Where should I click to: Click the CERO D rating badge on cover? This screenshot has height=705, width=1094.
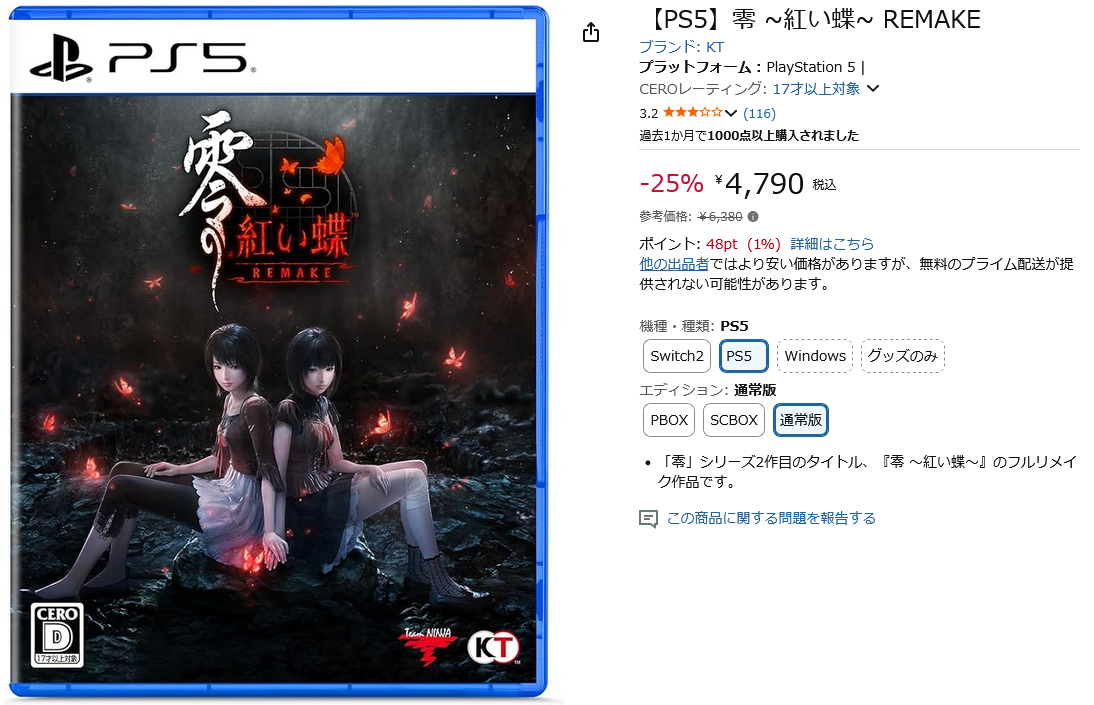pyautogui.click(x=57, y=634)
